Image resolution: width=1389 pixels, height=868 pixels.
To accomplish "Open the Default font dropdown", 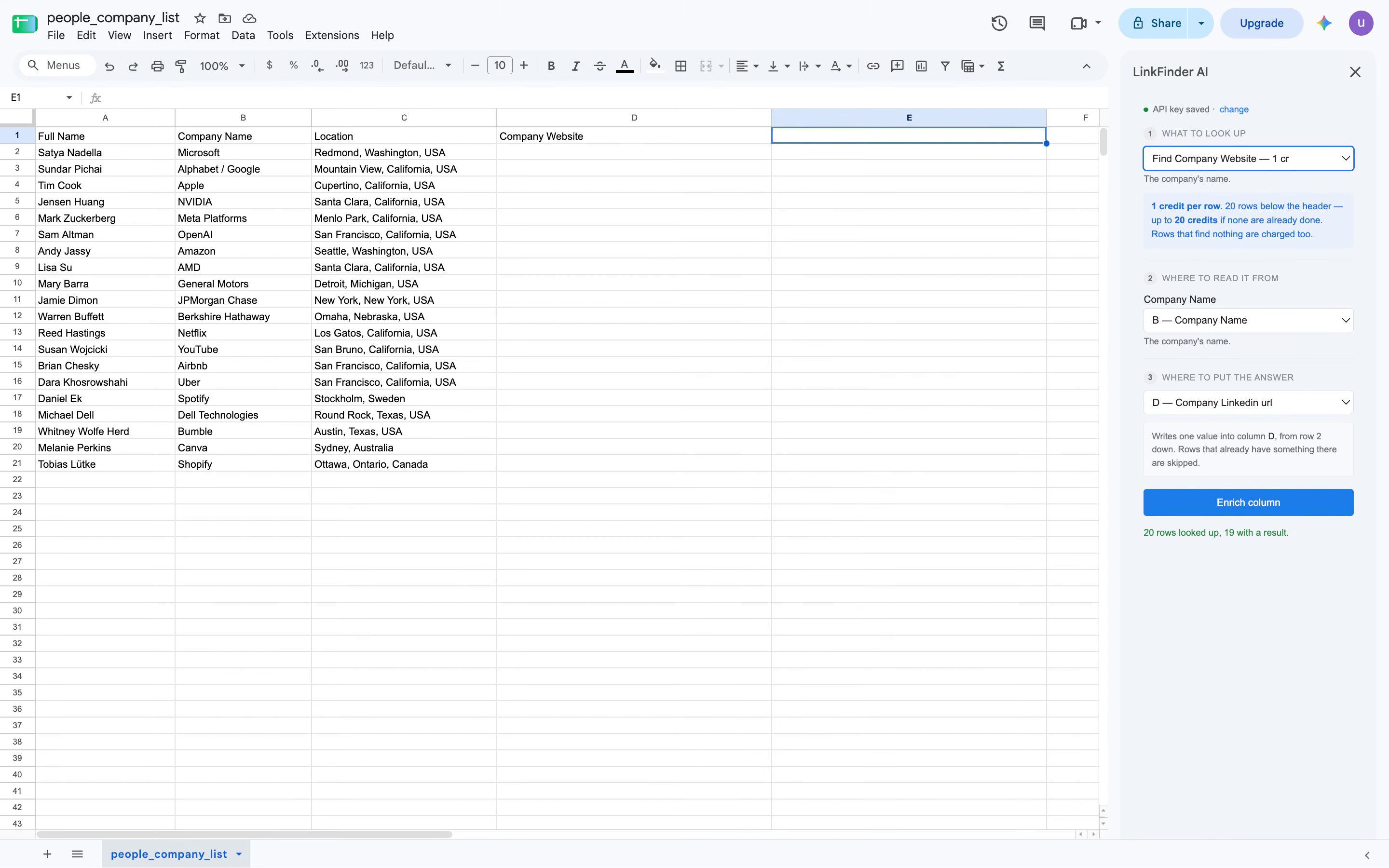I will pyautogui.click(x=422, y=66).
